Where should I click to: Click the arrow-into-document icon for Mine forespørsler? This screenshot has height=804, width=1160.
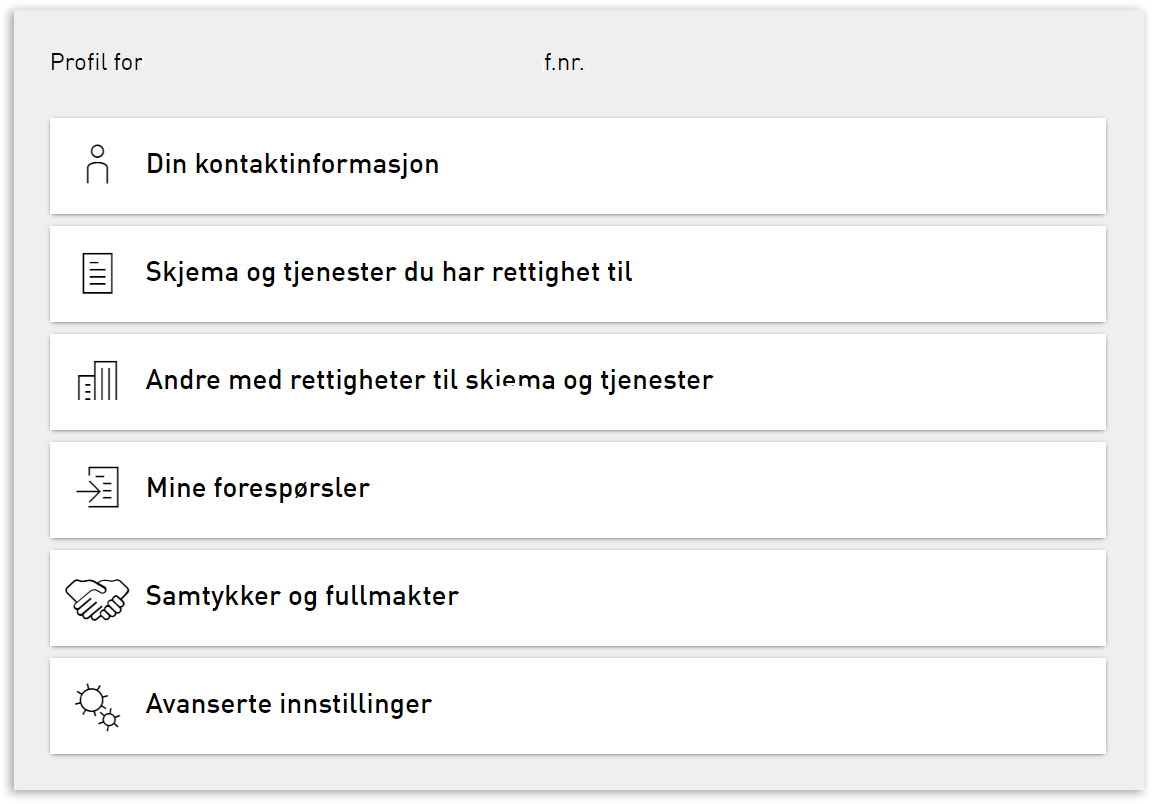[97, 488]
